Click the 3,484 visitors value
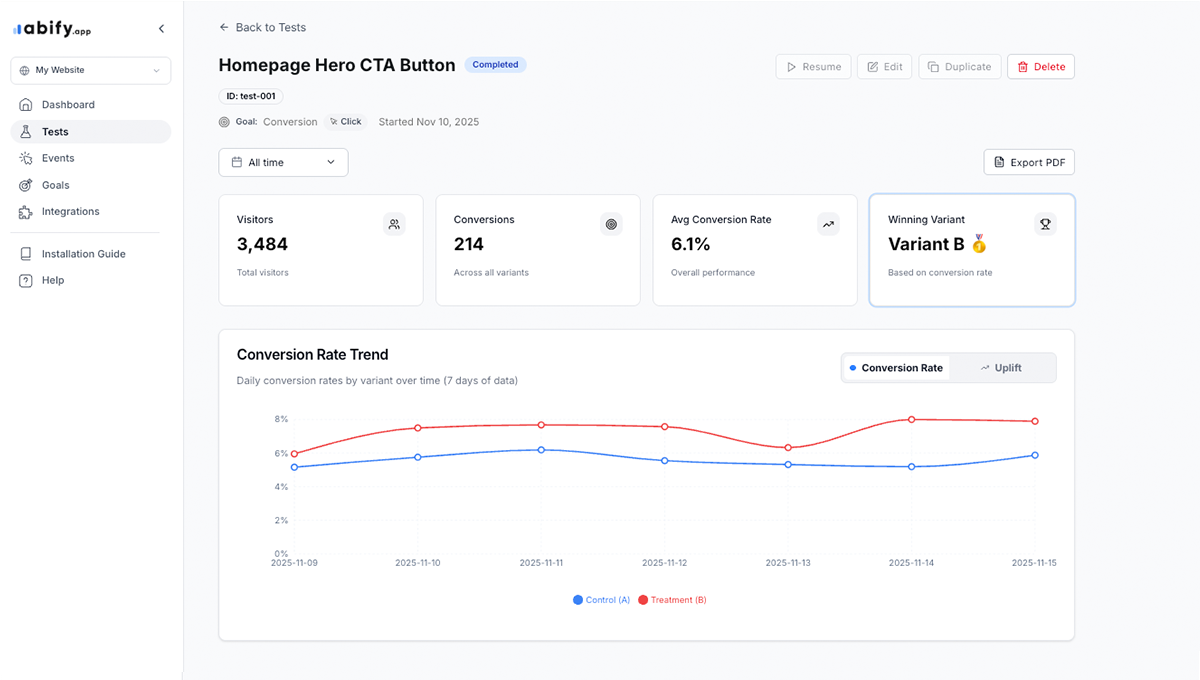This screenshot has width=1200, height=680. 262,244
